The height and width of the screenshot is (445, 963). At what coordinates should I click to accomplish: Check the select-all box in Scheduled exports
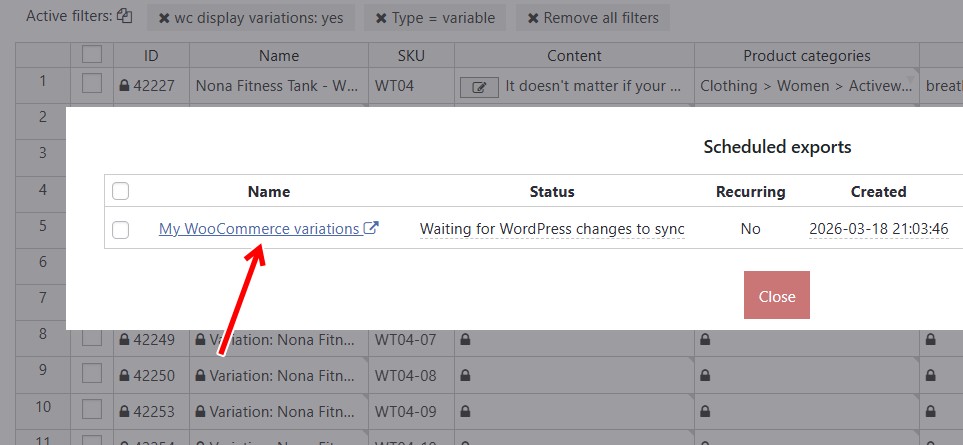[x=121, y=191]
